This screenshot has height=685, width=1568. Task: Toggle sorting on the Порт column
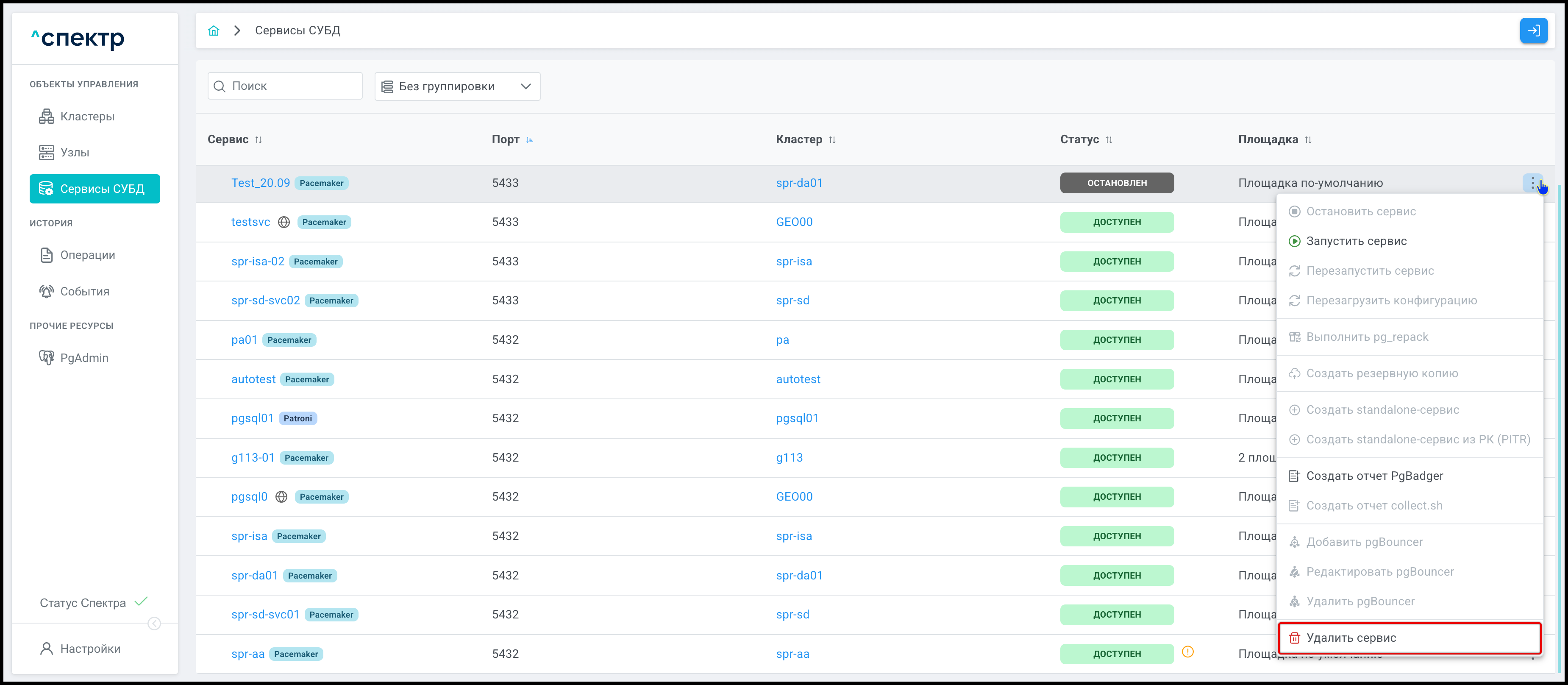click(x=530, y=140)
